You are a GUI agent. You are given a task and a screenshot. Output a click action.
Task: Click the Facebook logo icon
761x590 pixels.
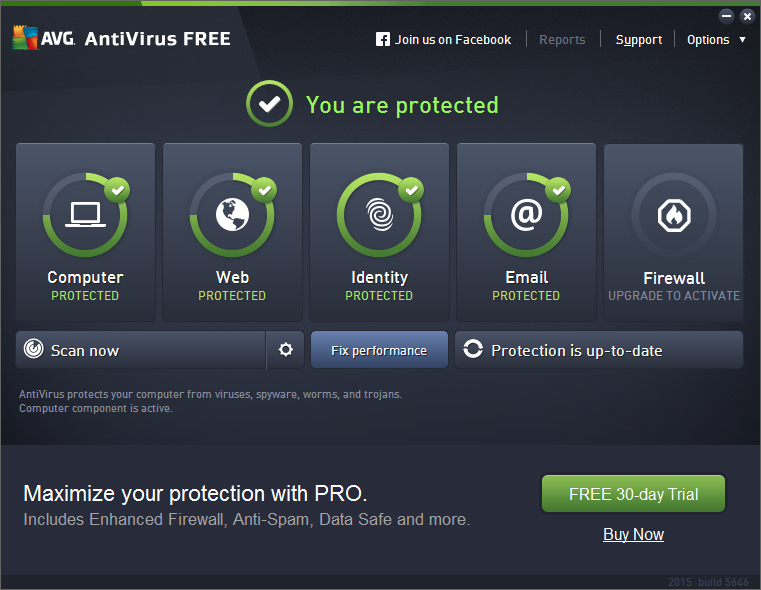pyautogui.click(x=383, y=40)
